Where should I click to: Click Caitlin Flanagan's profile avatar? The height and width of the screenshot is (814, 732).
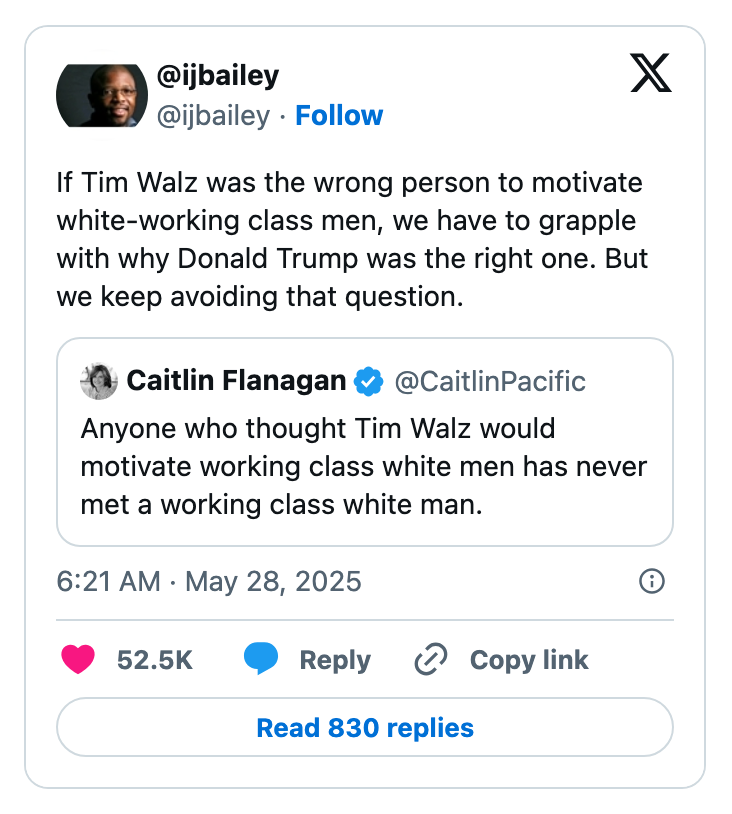point(98,380)
